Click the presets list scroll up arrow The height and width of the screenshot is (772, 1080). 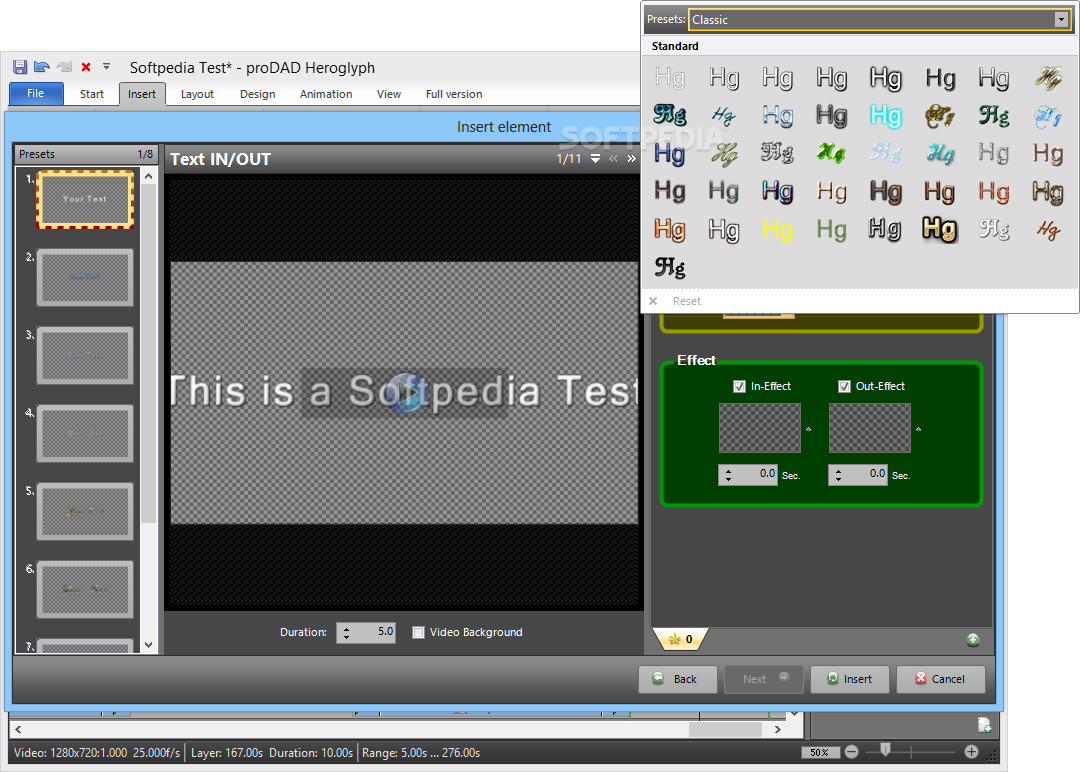[149, 176]
